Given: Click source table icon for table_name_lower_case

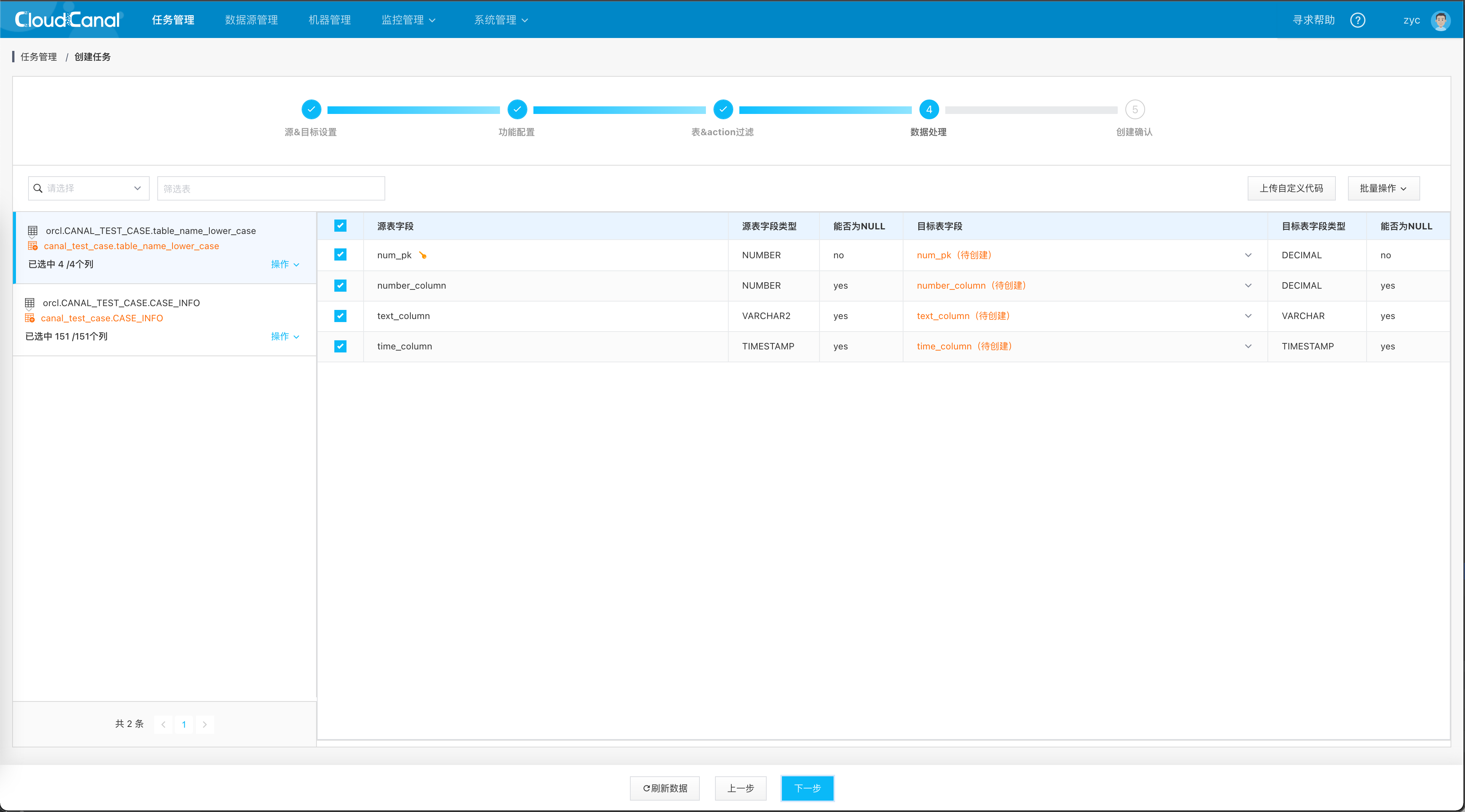Looking at the screenshot, I should click(33, 230).
